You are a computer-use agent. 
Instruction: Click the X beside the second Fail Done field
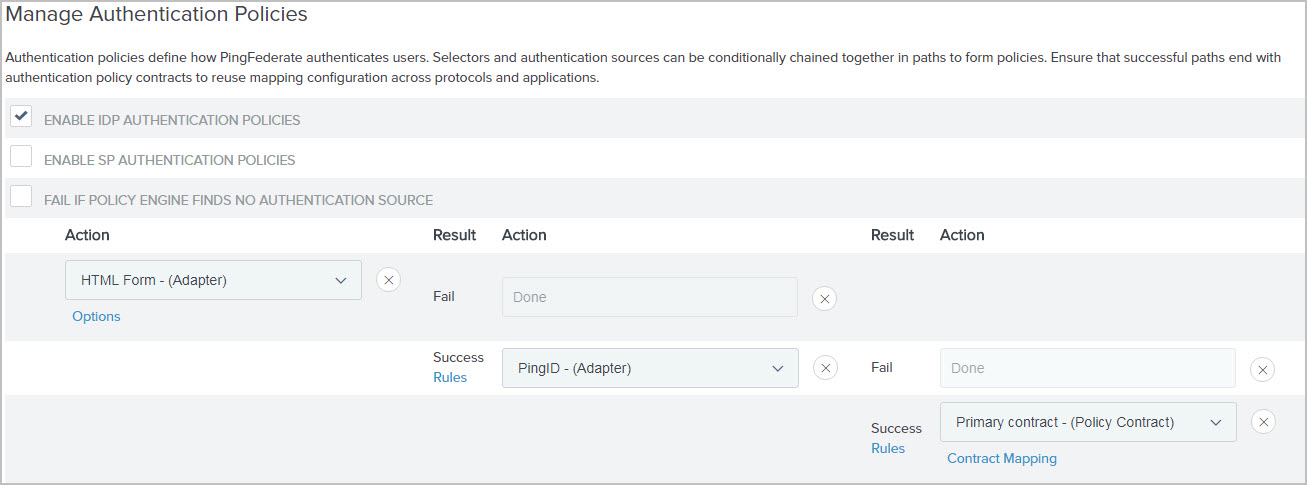[1263, 369]
